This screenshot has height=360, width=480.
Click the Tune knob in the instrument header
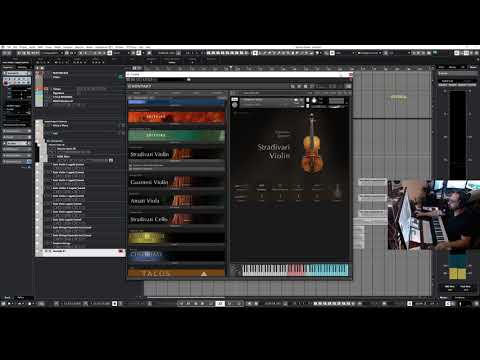click(x=314, y=100)
